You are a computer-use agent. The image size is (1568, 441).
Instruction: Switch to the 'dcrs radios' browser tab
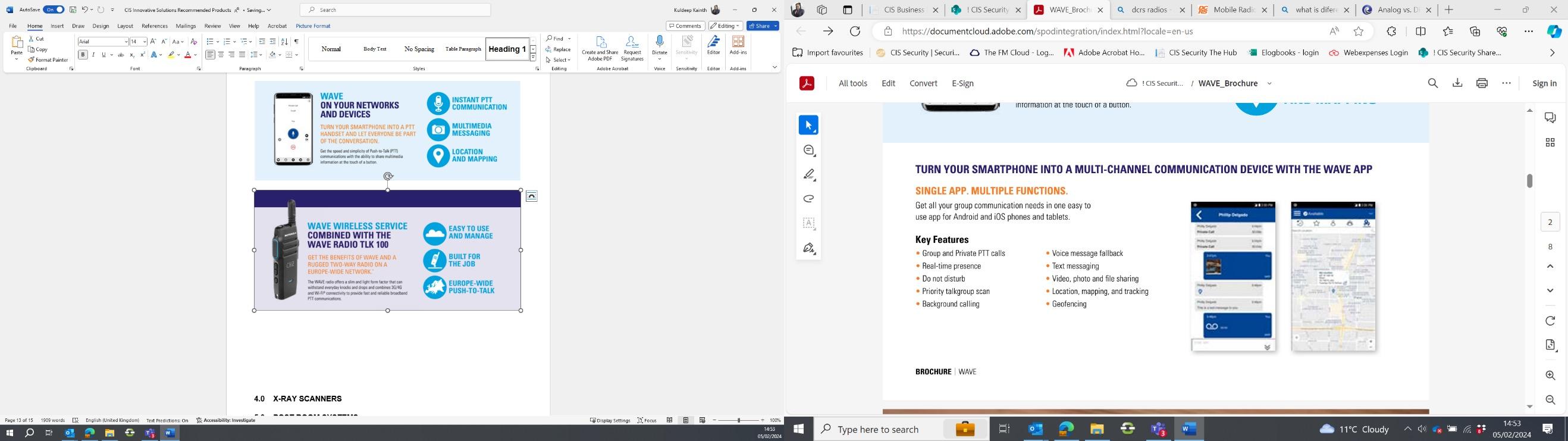1150,10
